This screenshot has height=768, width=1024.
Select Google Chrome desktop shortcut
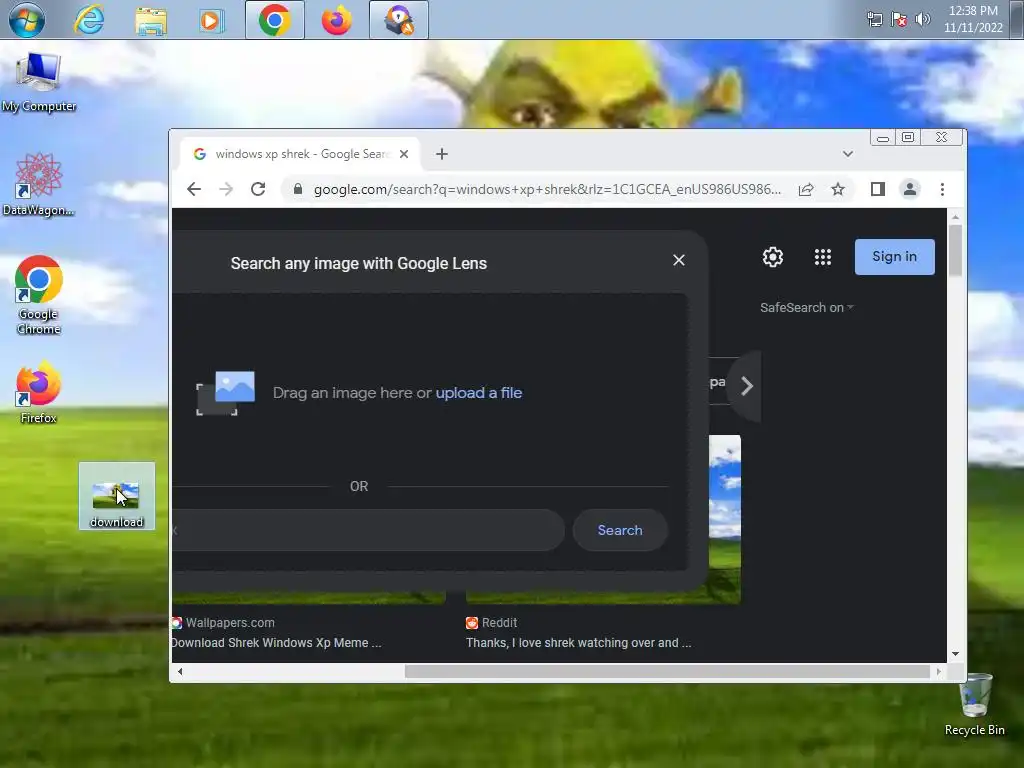click(39, 295)
